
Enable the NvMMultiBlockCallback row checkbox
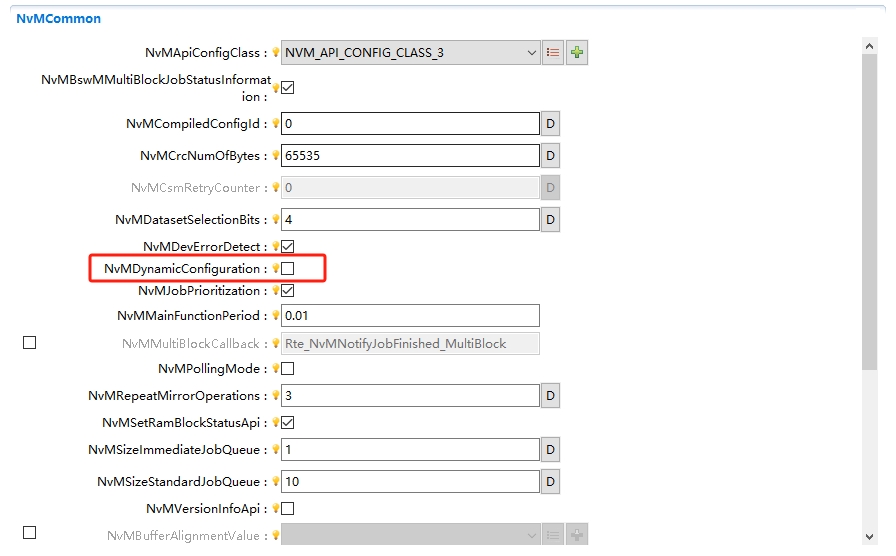coord(29,343)
